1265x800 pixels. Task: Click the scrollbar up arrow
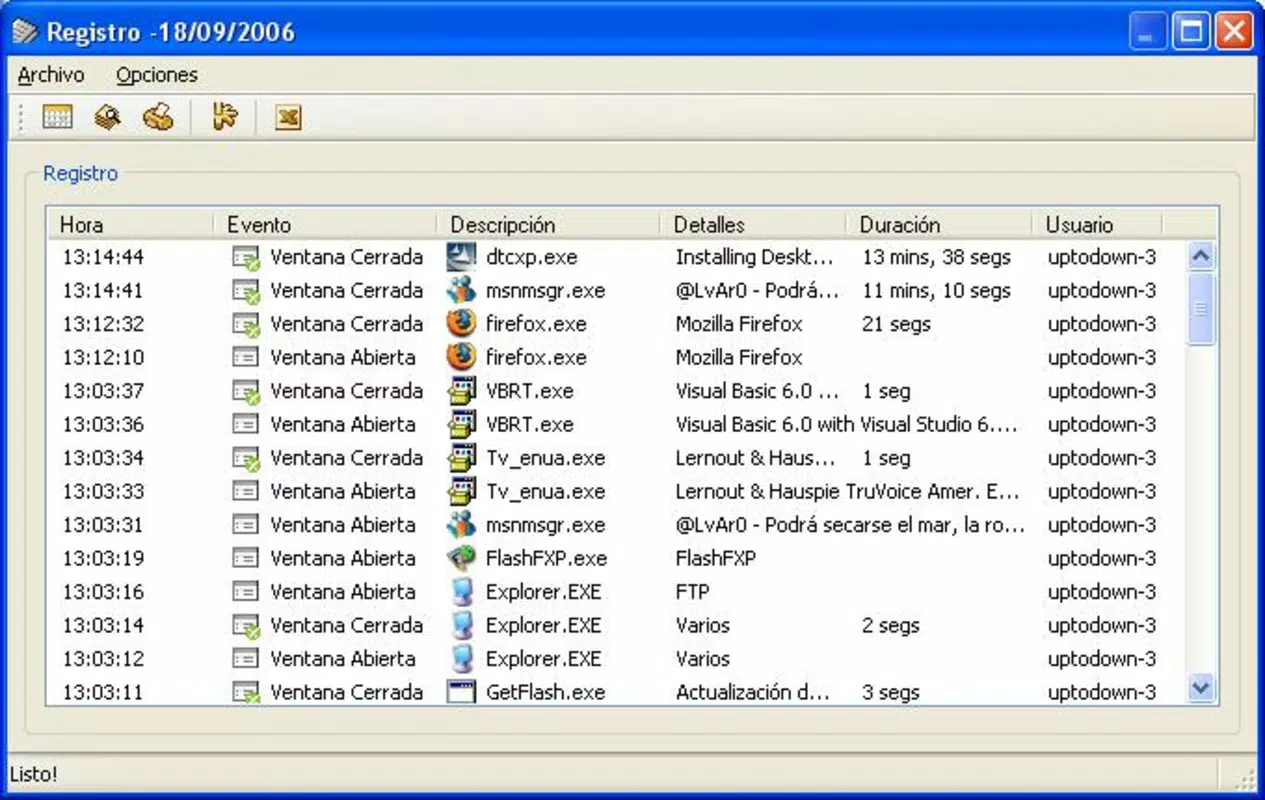(1202, 256)
